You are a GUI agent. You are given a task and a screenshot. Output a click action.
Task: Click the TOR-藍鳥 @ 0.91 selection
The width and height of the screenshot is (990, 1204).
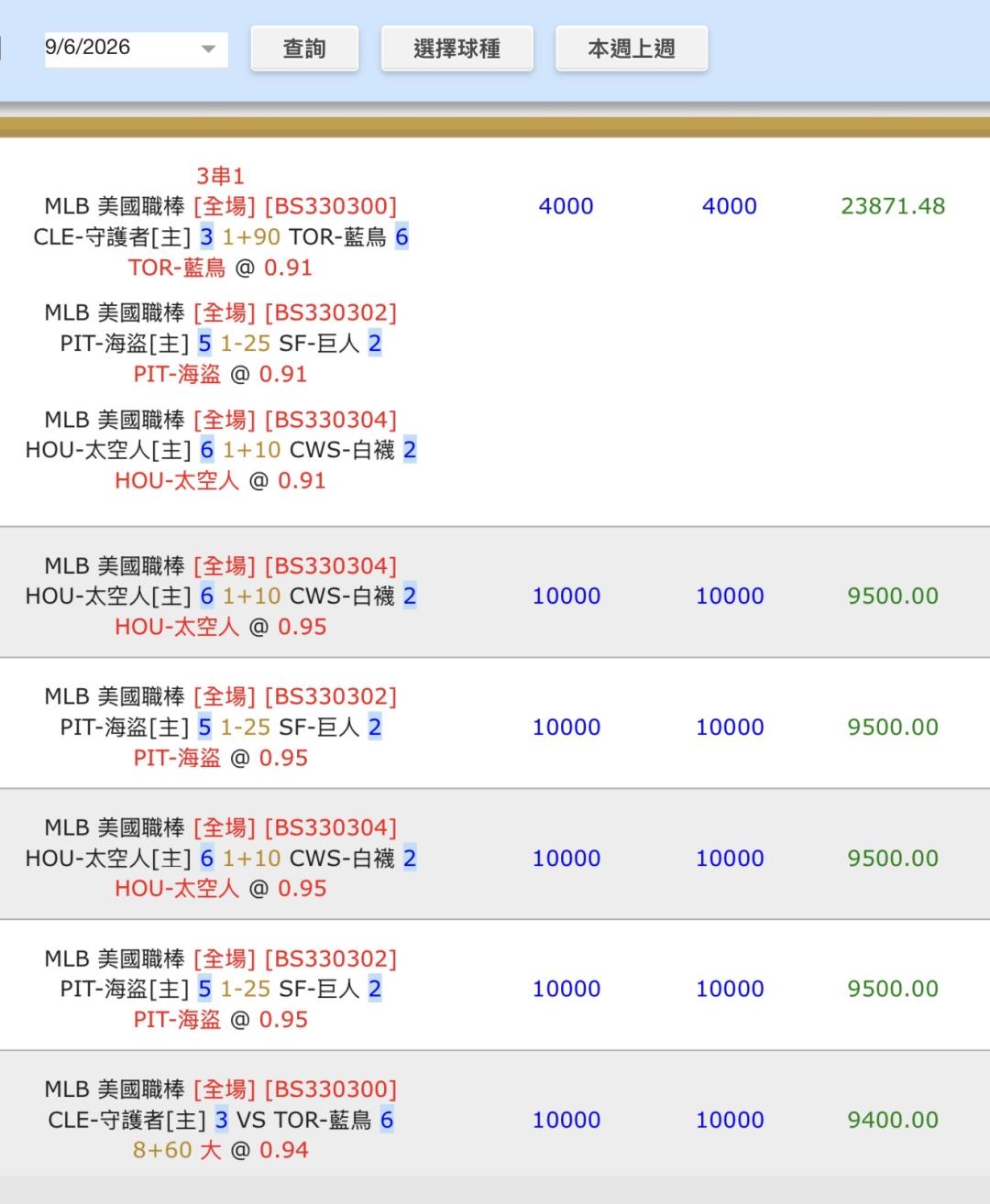(220, 268)
